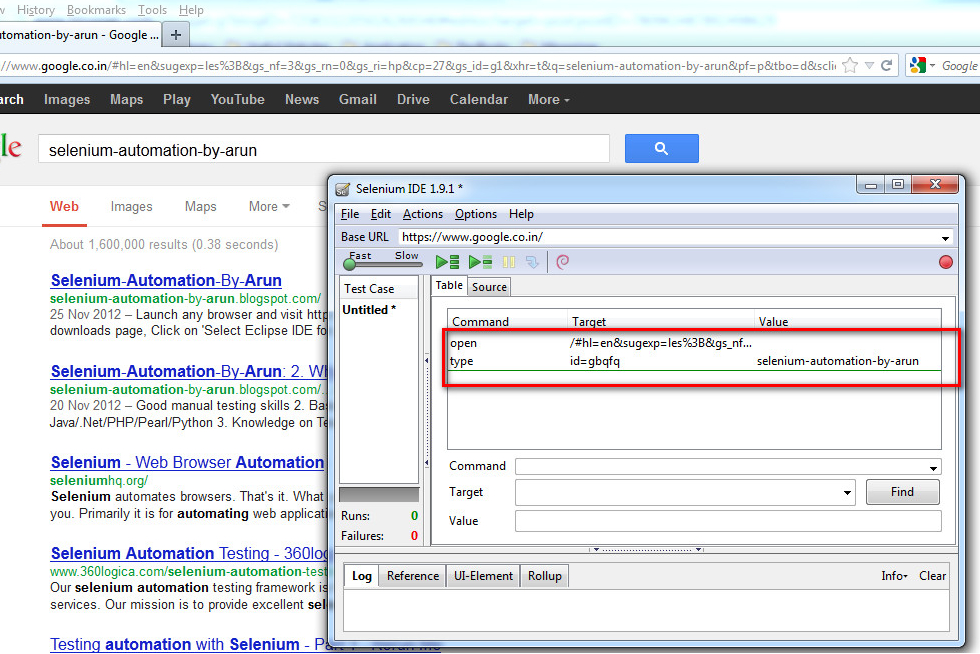Open the Actions menu
Screen dimensions: 980x654
tap(422, 214)
